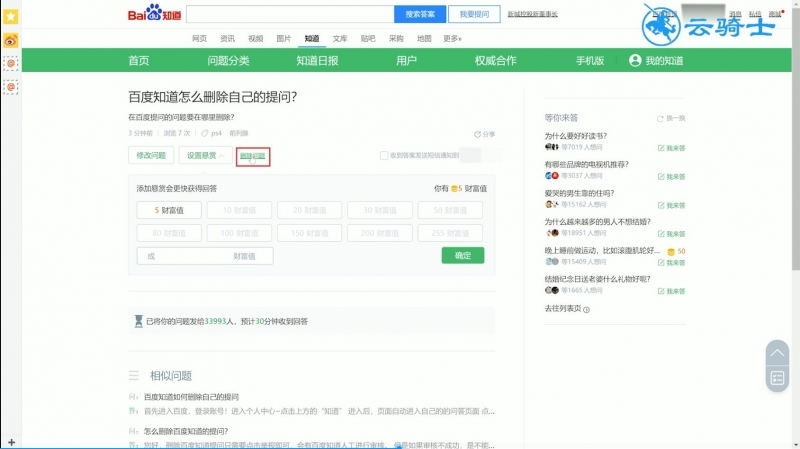Click the custom 财富值 input field
800x449 pixels.
(x=205, y=256)
